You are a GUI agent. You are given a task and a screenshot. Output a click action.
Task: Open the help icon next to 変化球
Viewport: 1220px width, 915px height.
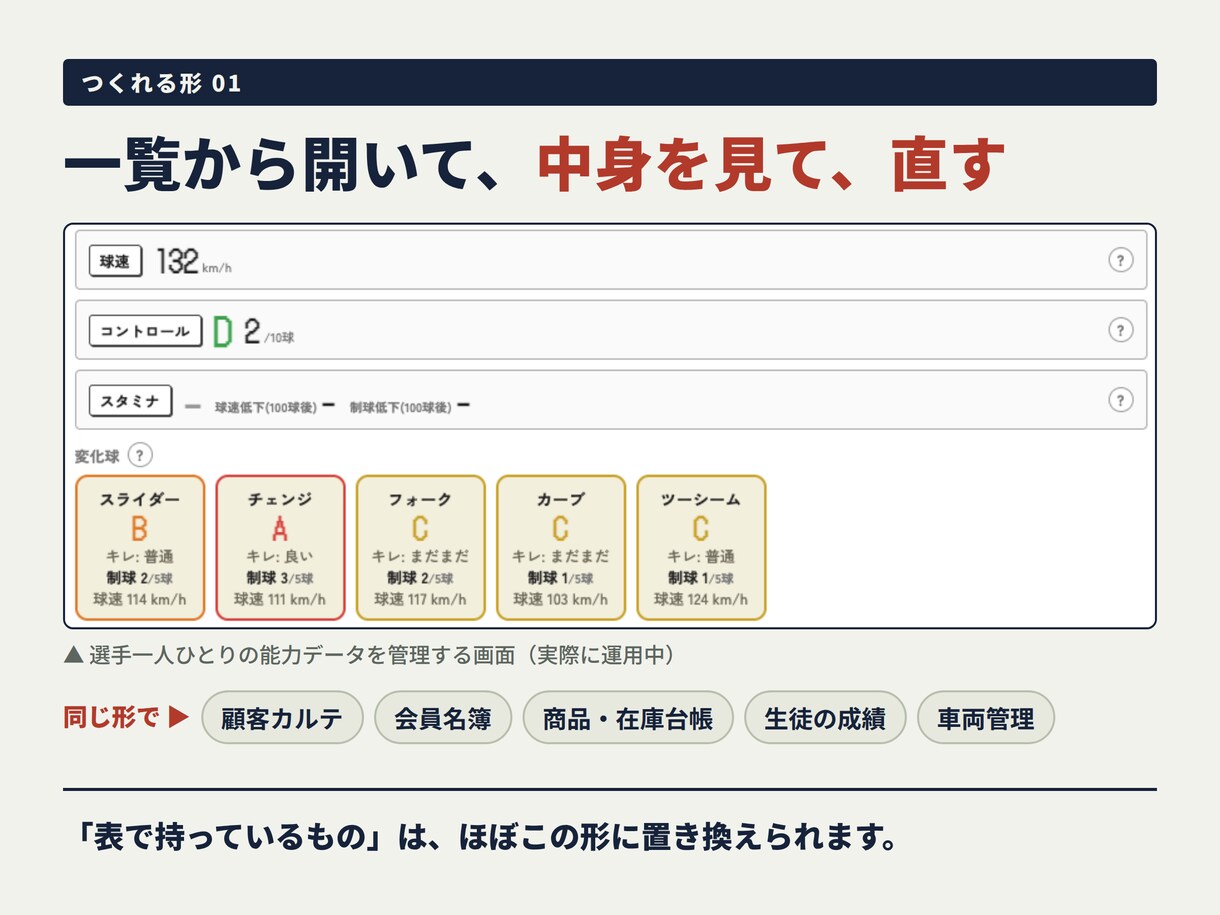click(x=140, y=456)
